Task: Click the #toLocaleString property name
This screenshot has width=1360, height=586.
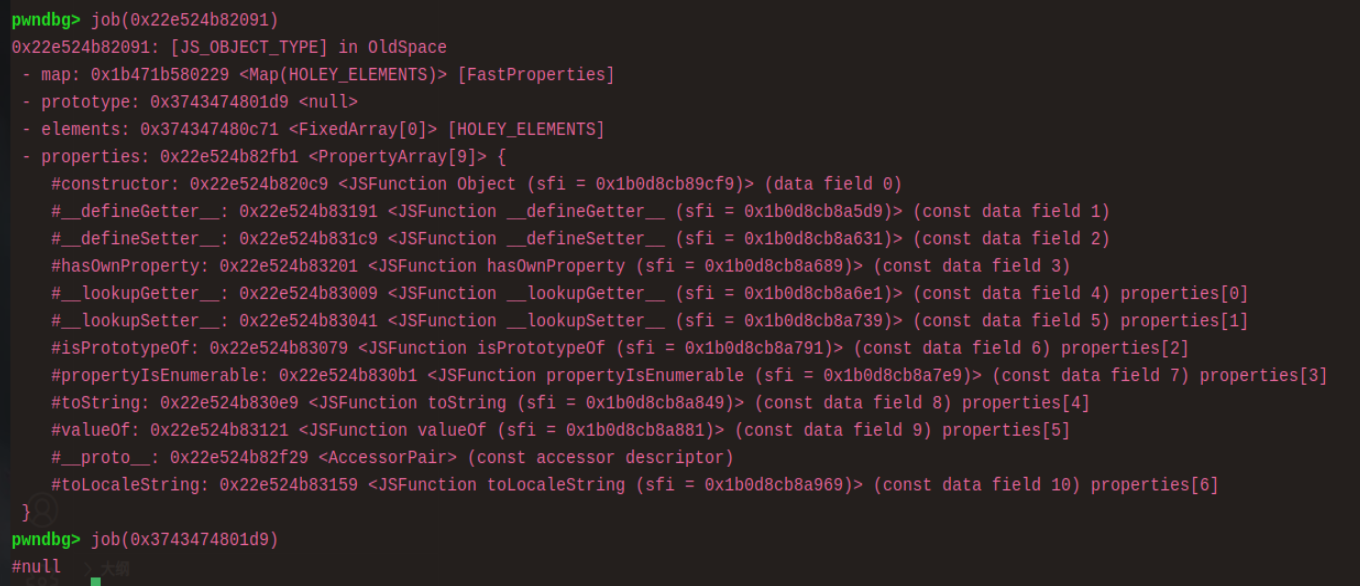Action: click(x=130, y=485)
